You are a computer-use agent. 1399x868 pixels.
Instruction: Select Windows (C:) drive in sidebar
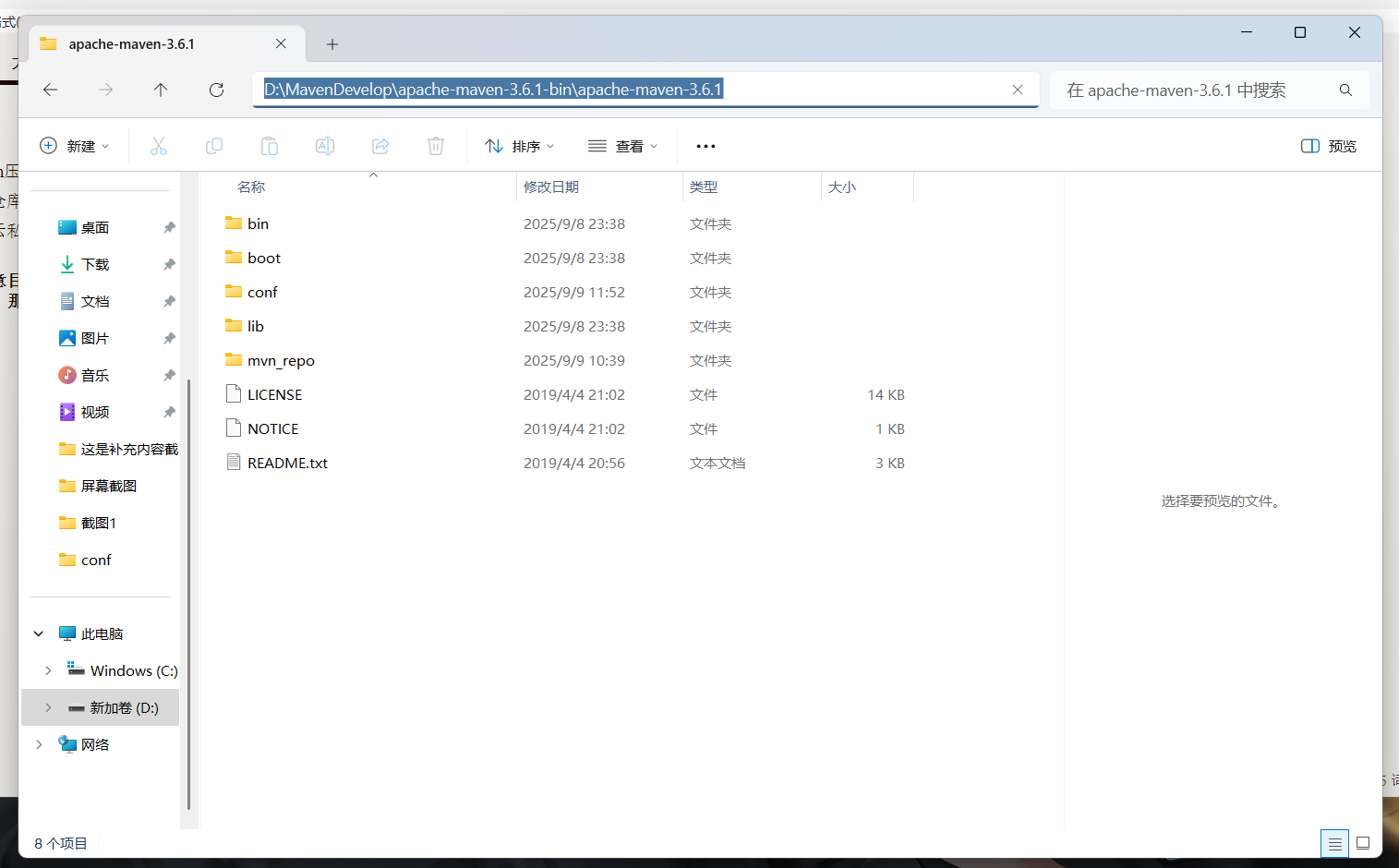tap(123, 670)
